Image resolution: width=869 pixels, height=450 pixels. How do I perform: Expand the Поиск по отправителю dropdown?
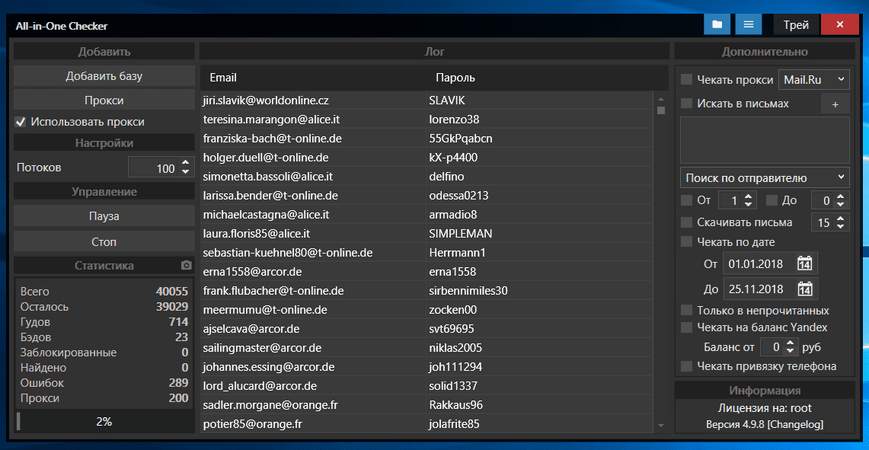[765, 176]
